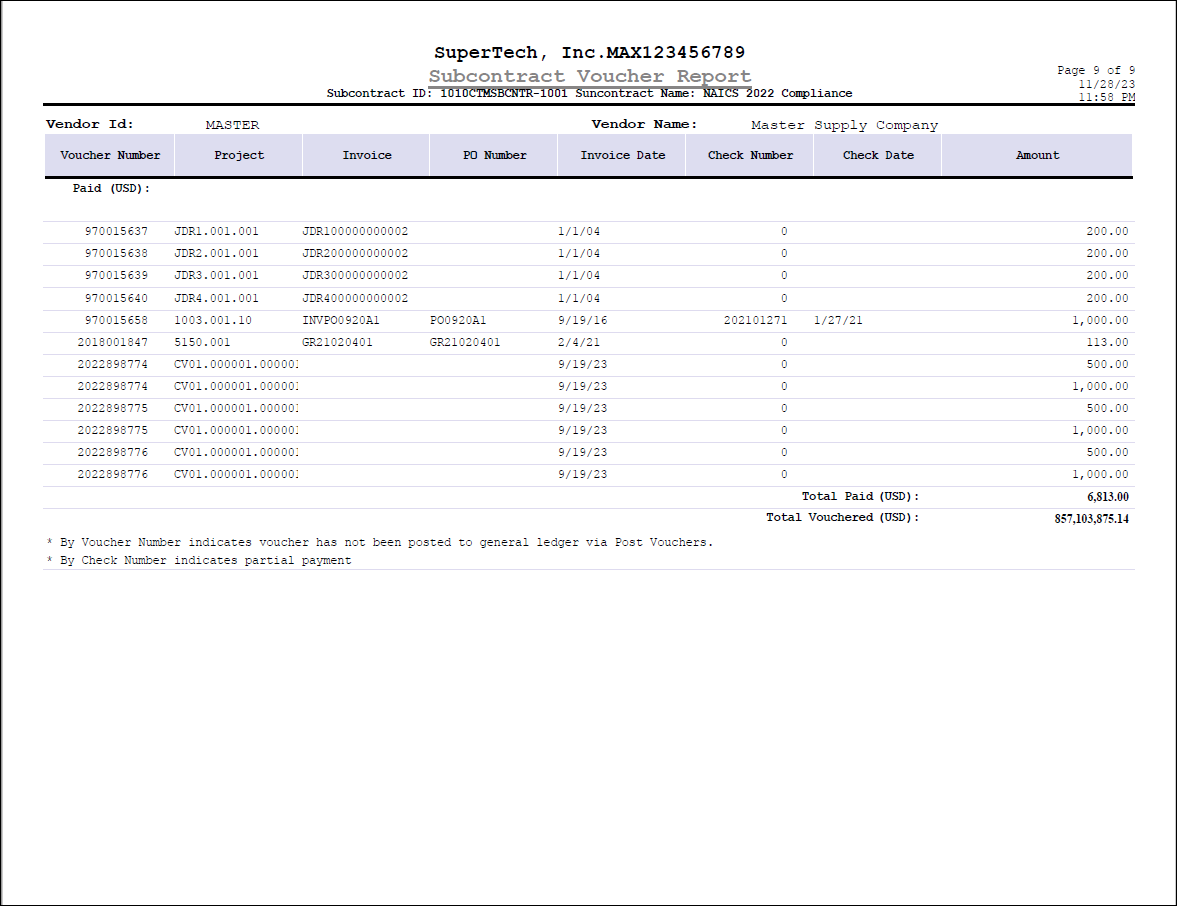1177x906 pixels.
Task: Click the Voucher Number column header
Action: [110, 155]
